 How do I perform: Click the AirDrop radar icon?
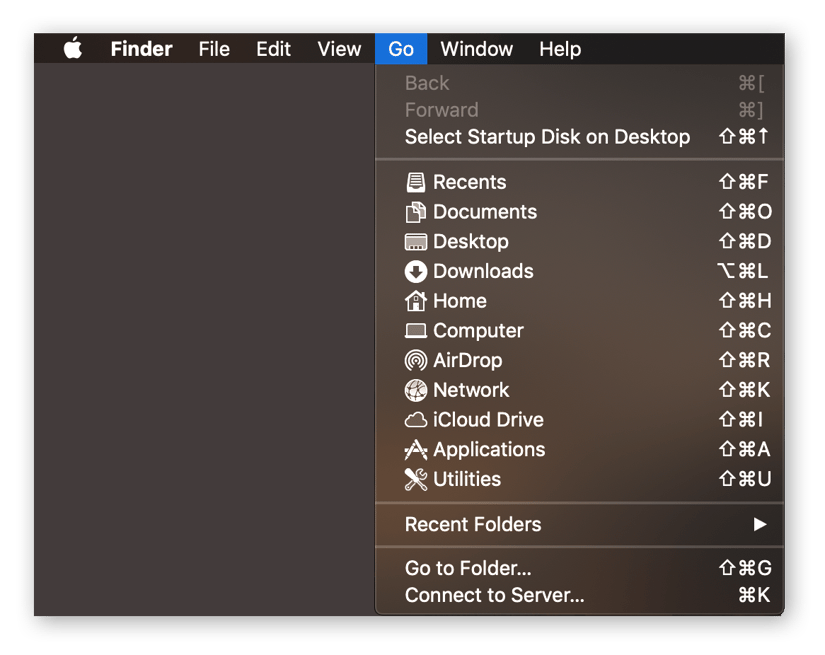[x=416, y=360]
